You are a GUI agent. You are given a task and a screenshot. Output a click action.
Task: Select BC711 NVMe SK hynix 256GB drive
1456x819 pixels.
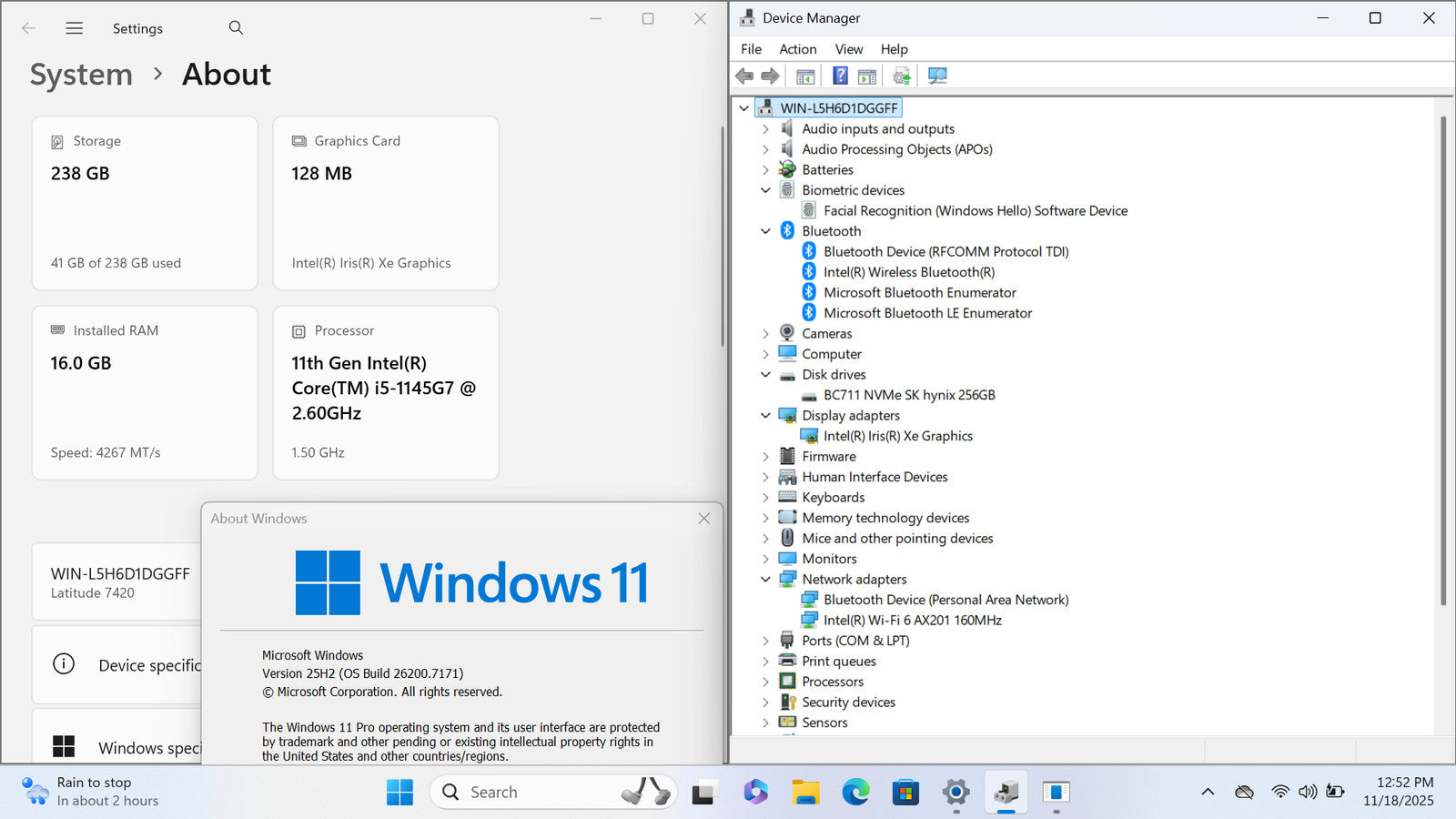pyautogui.click(x=908, y=395)
